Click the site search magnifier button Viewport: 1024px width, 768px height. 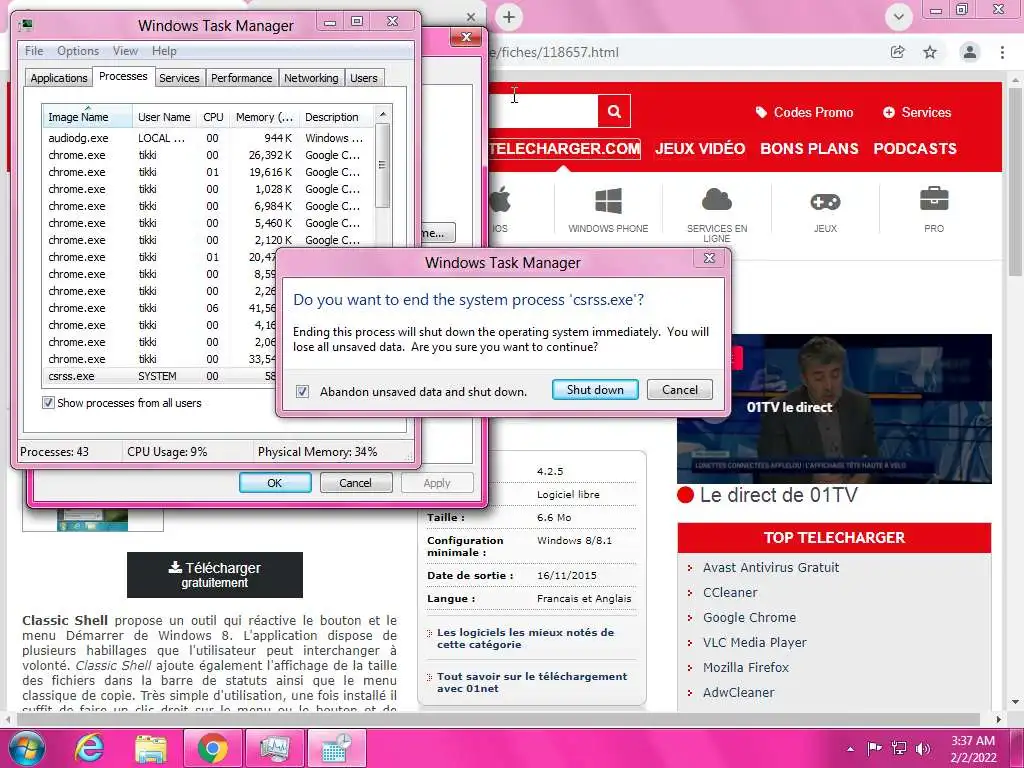tap(614, 111)
